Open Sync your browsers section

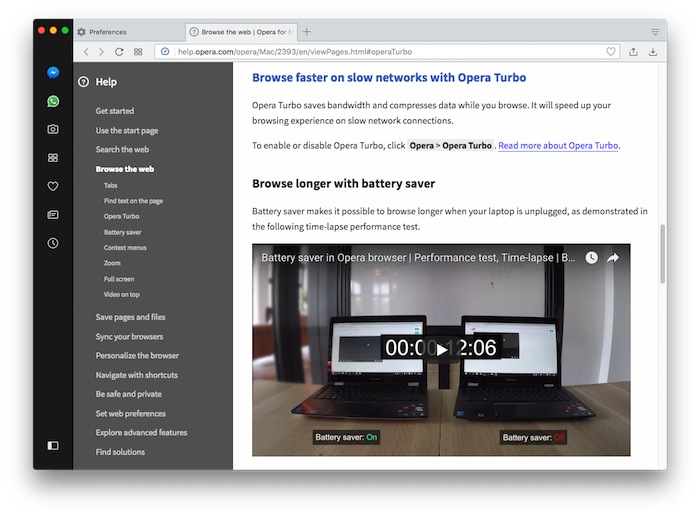[129, 337]
